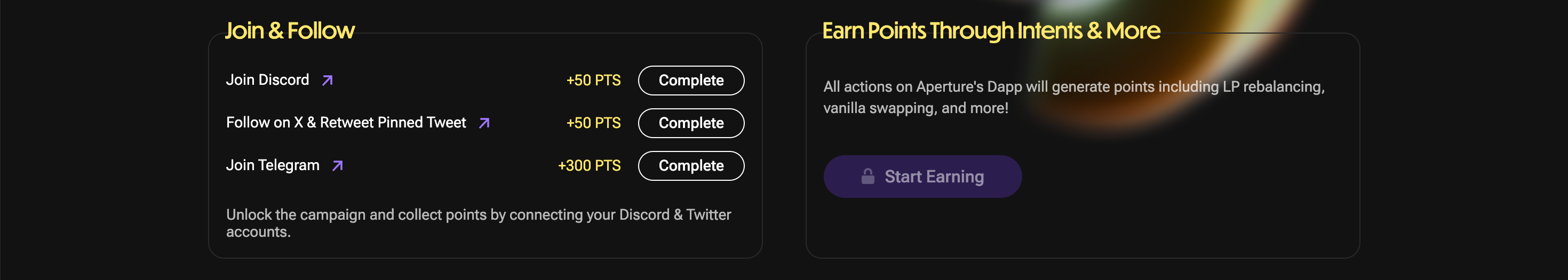Click the Join Telegram link text

(273, 165)
